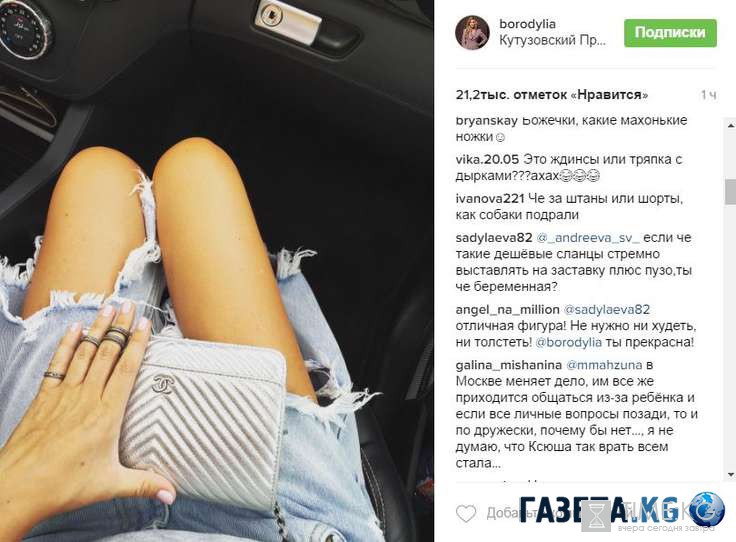
Task: Open commenter galina_mishanina profile
Action: [509, 365]
